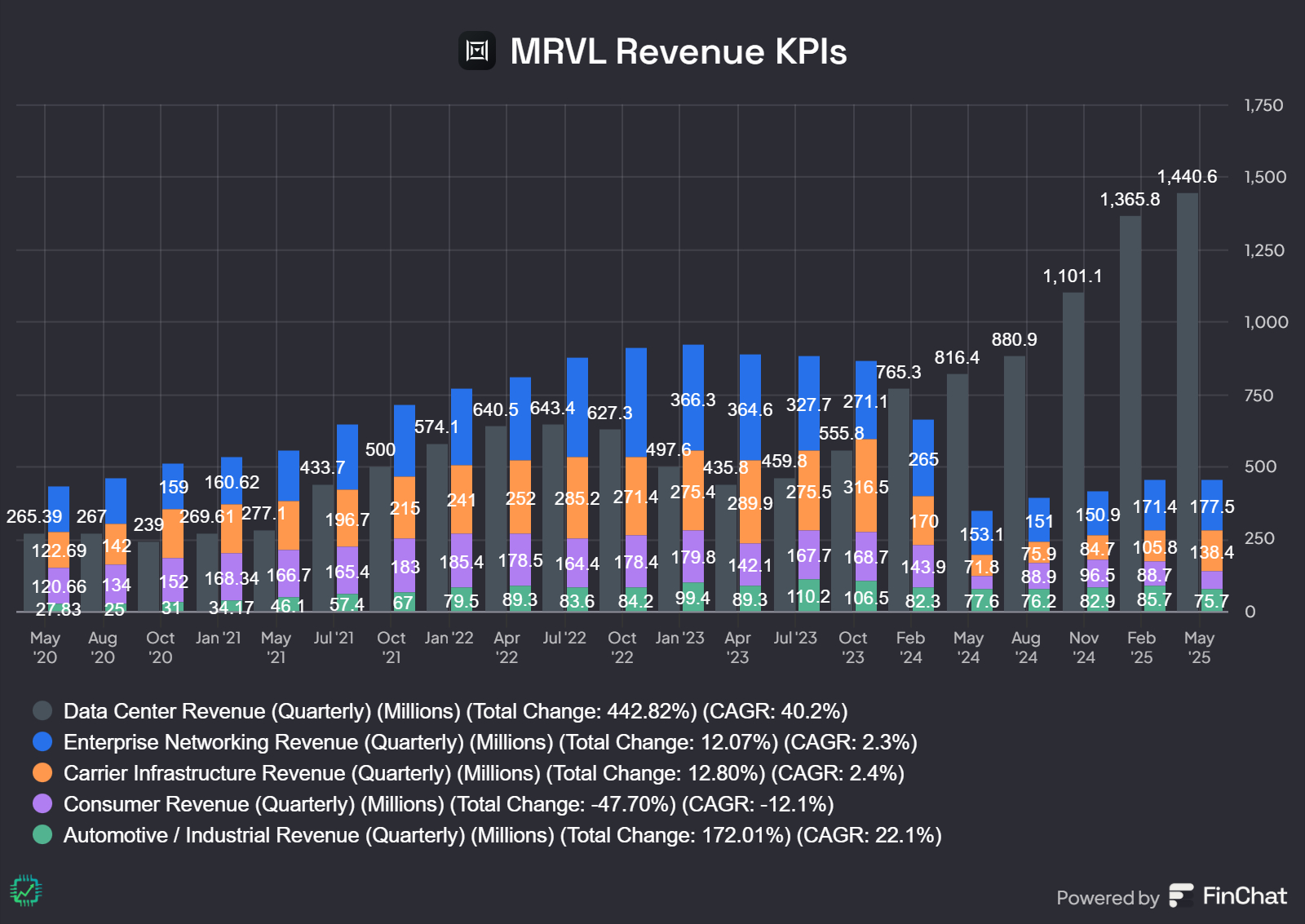
Task: Click the 316.5 carrier infrastructure value
Action: [x=865, y=487]
